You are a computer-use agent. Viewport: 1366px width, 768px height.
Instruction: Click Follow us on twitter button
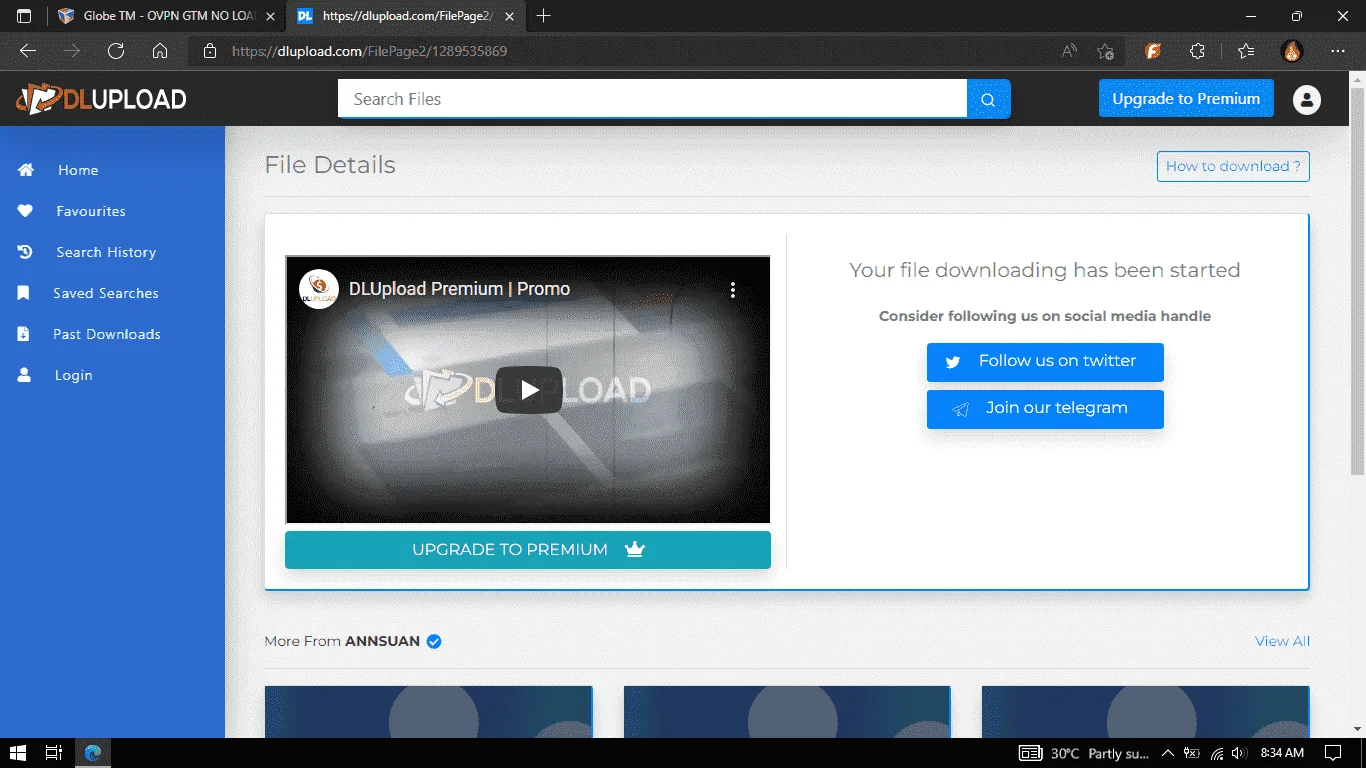coord(1045,362)
